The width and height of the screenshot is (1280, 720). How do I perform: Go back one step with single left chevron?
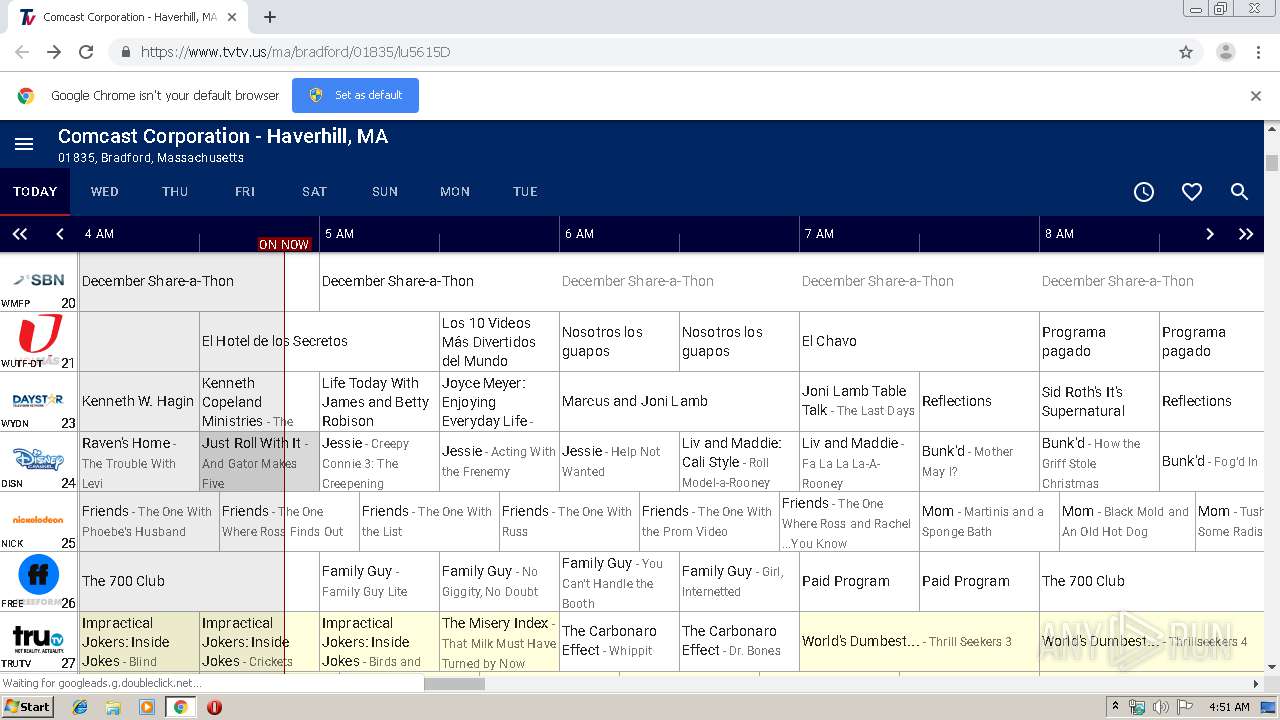click(x=60, y=234)
